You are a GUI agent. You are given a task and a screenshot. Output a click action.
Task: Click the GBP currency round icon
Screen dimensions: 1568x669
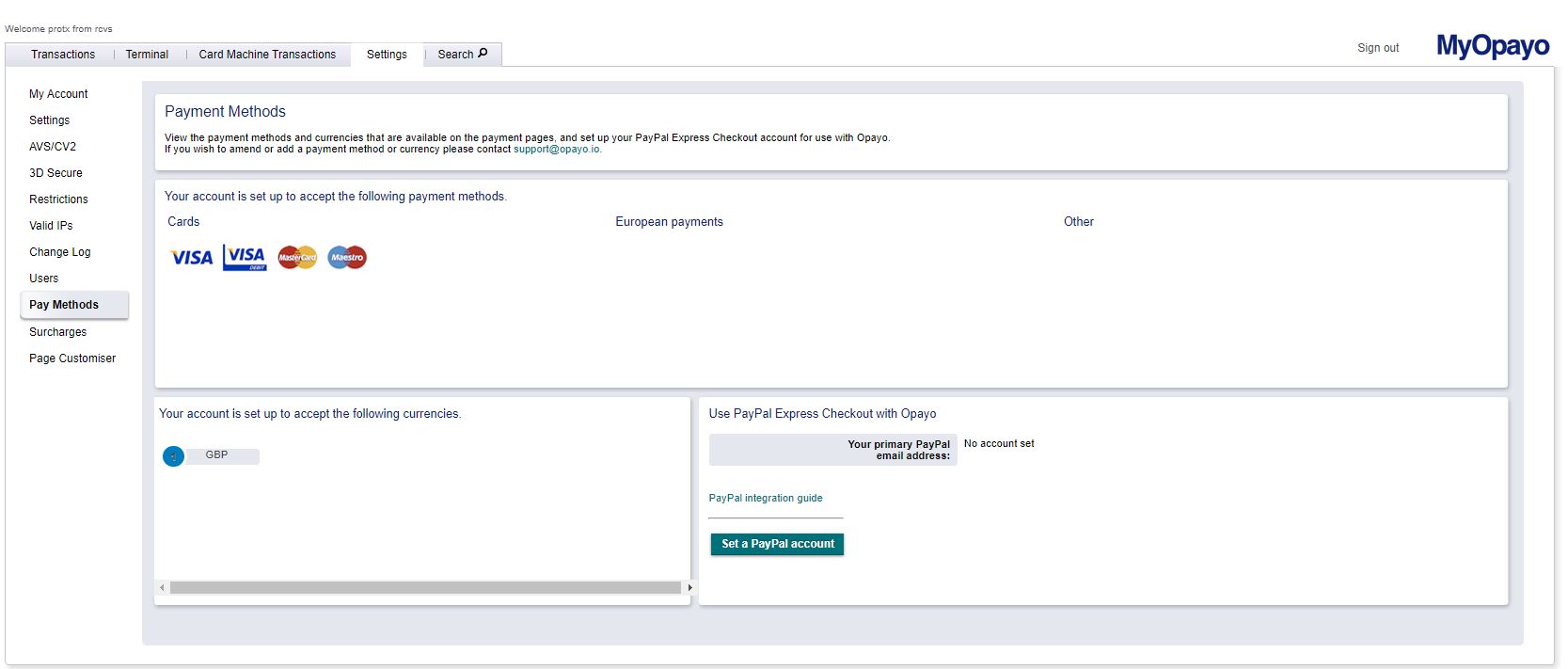(173, 456)
